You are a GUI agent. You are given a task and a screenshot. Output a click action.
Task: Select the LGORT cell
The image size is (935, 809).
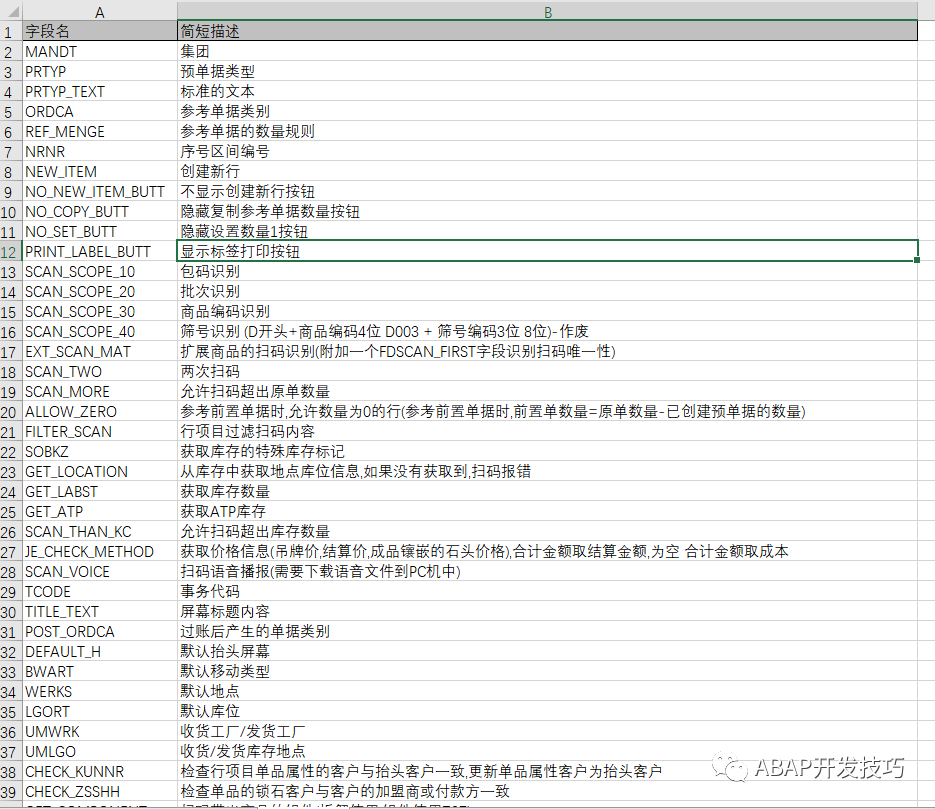(100, 711)
